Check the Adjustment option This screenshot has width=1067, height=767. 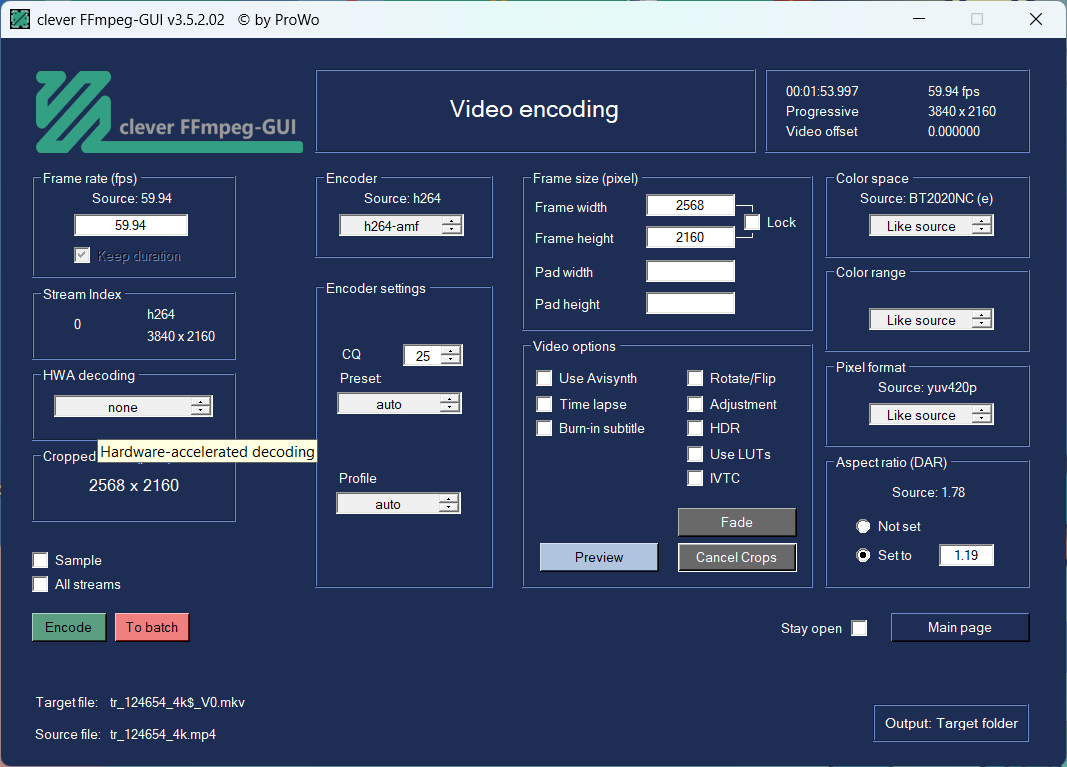[695, 404]
